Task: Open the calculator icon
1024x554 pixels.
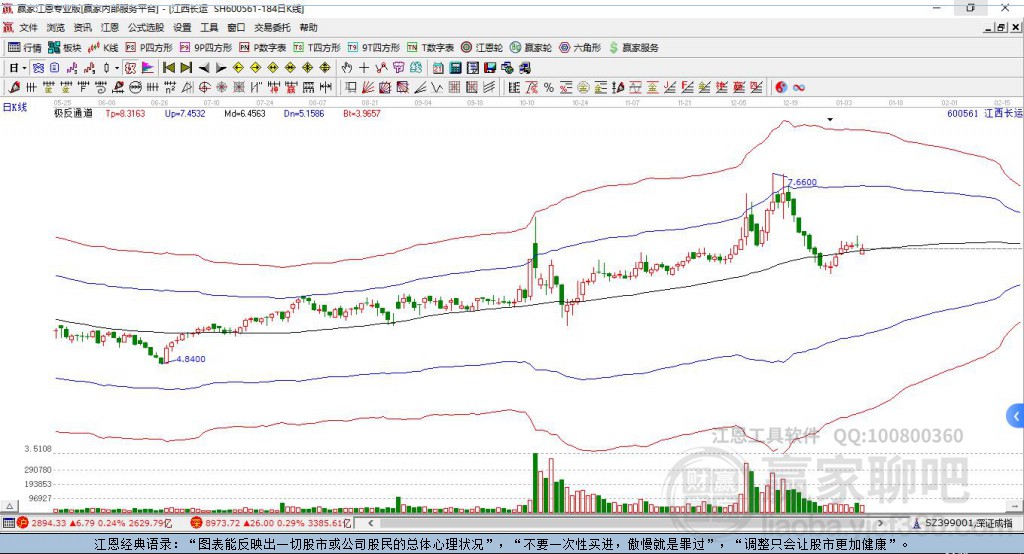Action: [x=455, y=68]
